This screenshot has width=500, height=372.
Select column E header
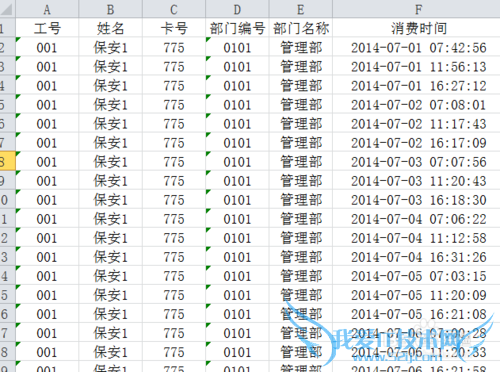[301, 9]
